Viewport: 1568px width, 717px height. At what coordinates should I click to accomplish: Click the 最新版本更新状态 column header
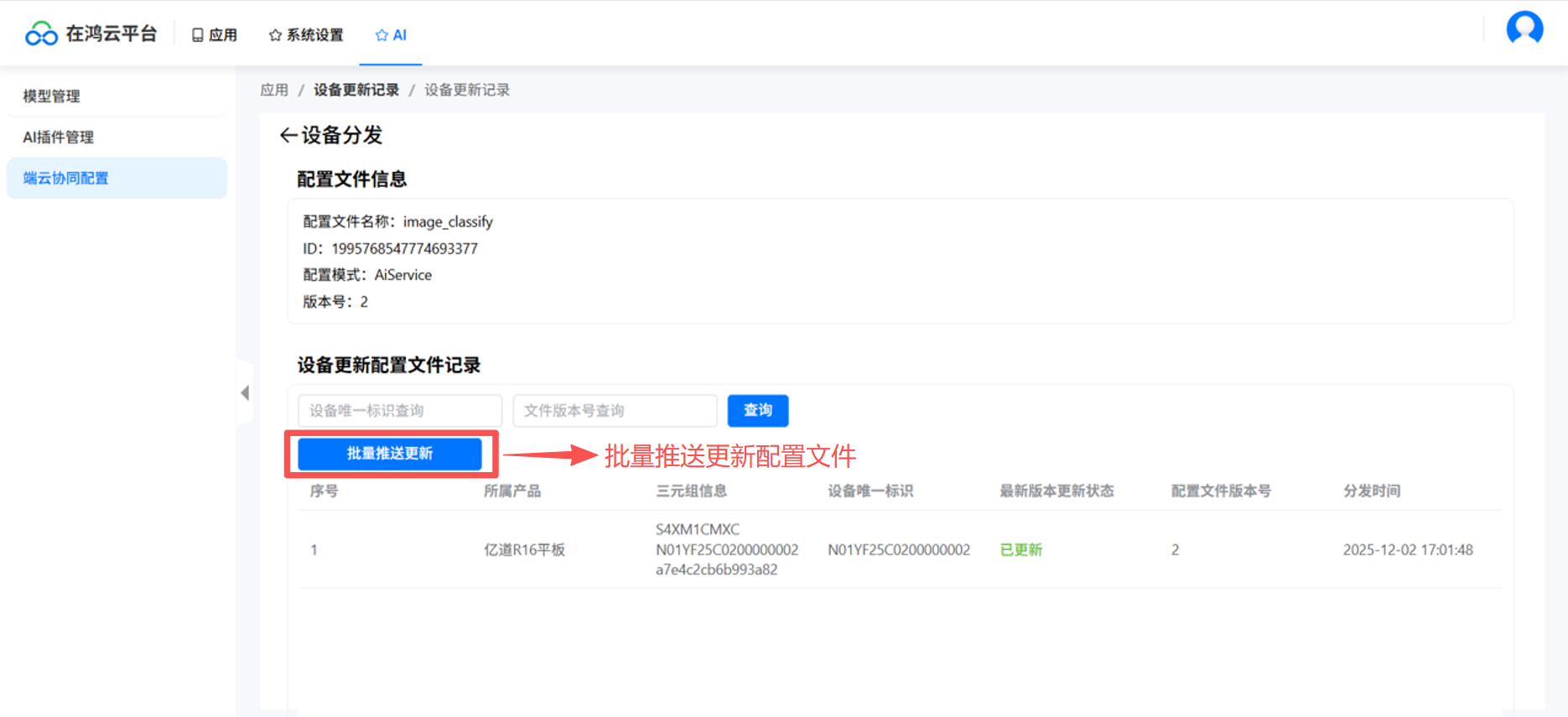(1056, 491)
